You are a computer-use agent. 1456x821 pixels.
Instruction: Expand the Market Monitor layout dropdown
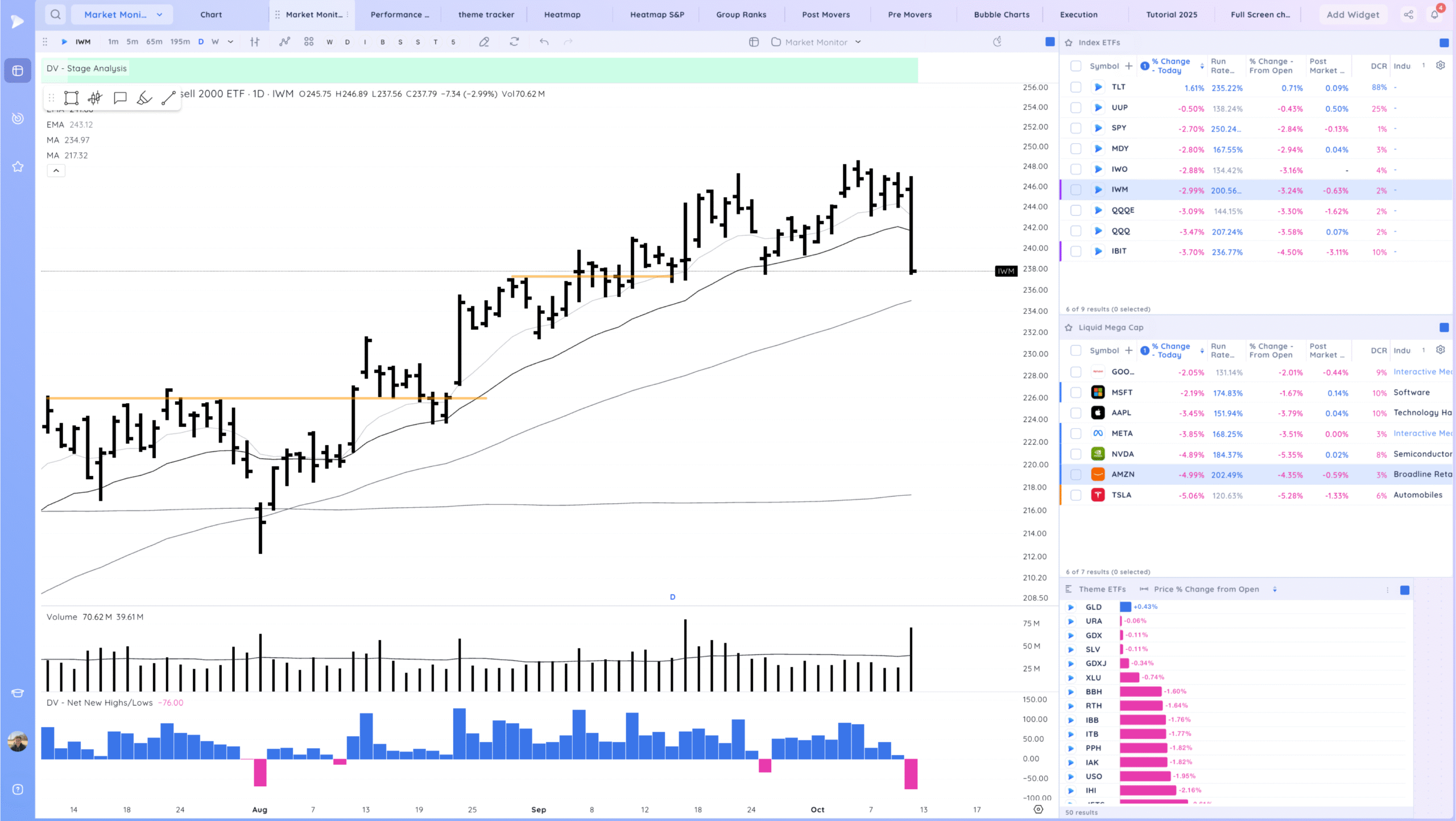(x=858, y=42)
